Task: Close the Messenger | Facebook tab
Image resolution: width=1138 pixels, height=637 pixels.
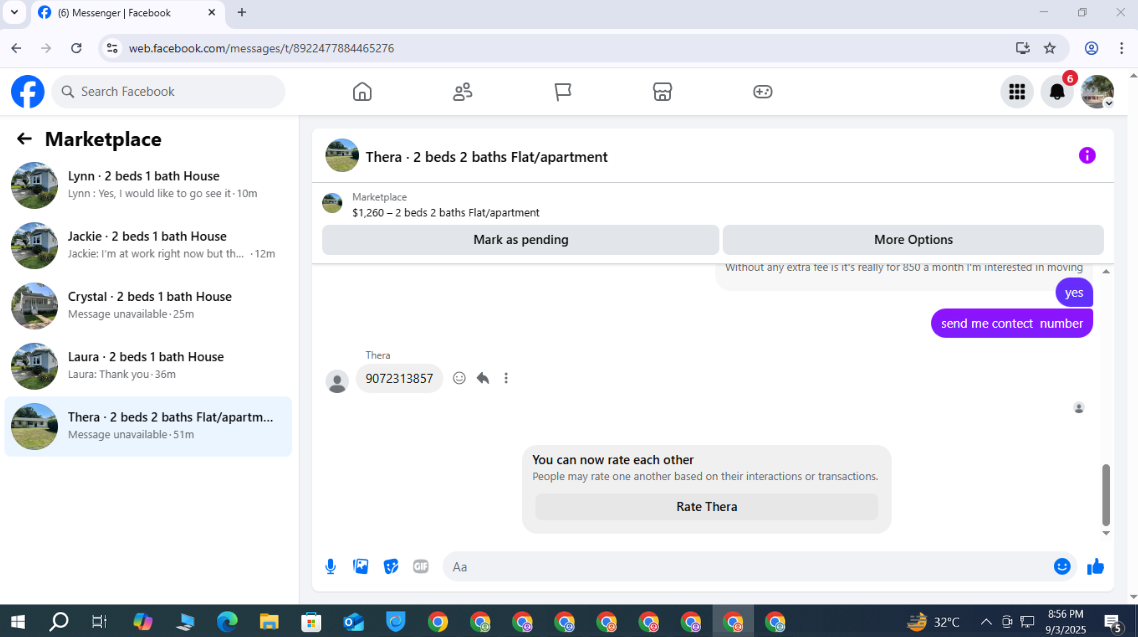Action: click(x=212, y=12)
